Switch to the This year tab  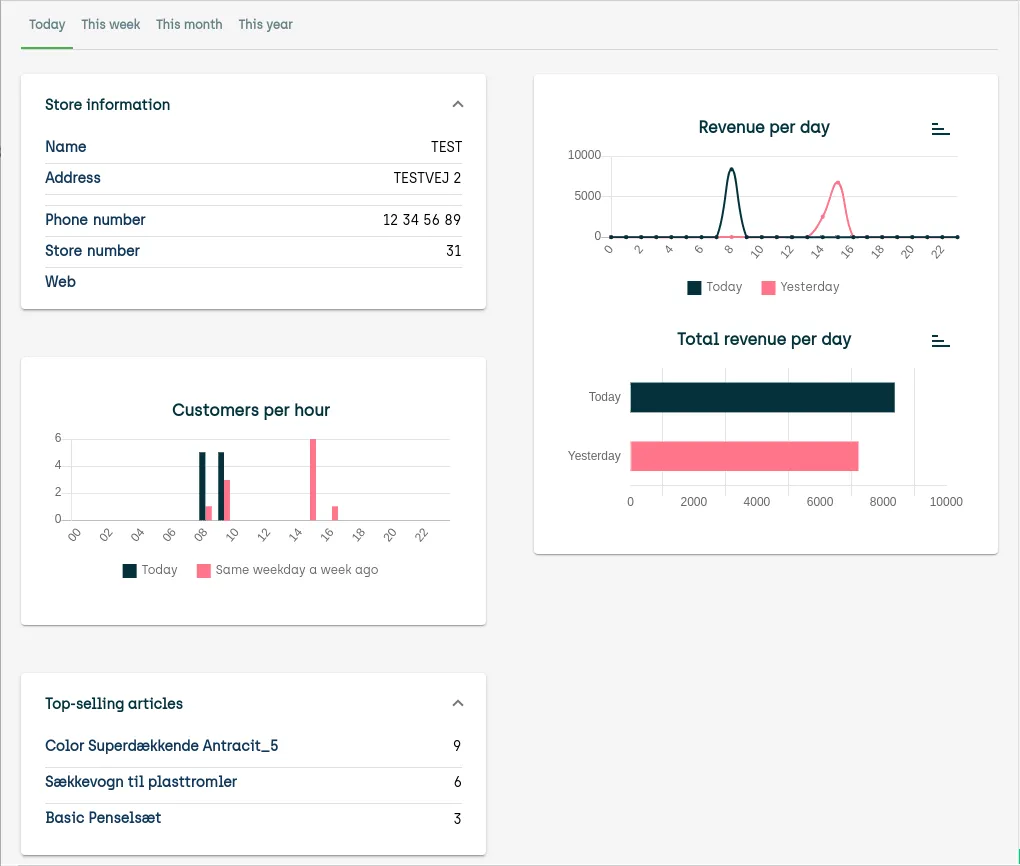[265, 25]
